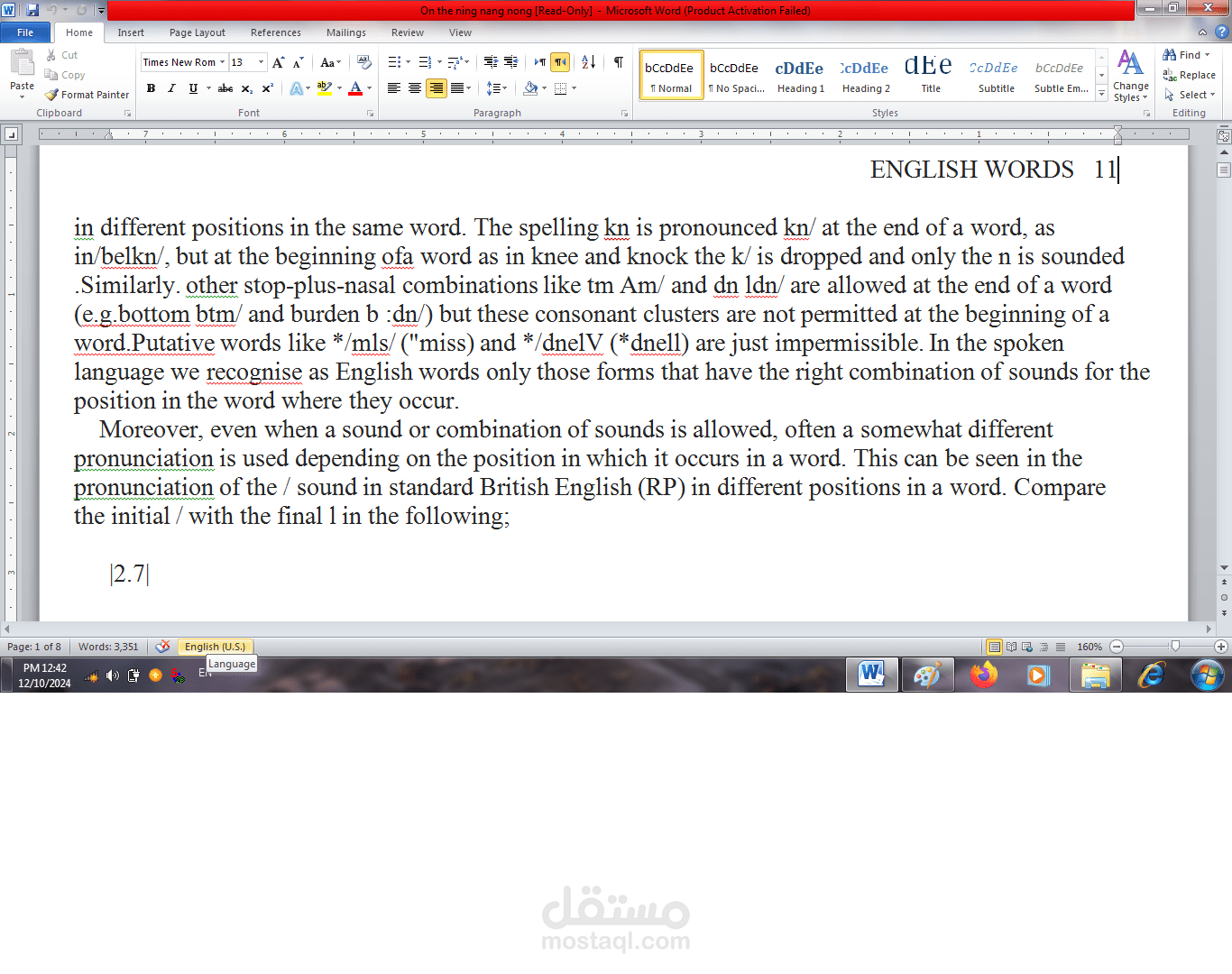Click the Save icon in quick access toolbar

point(32,10)
